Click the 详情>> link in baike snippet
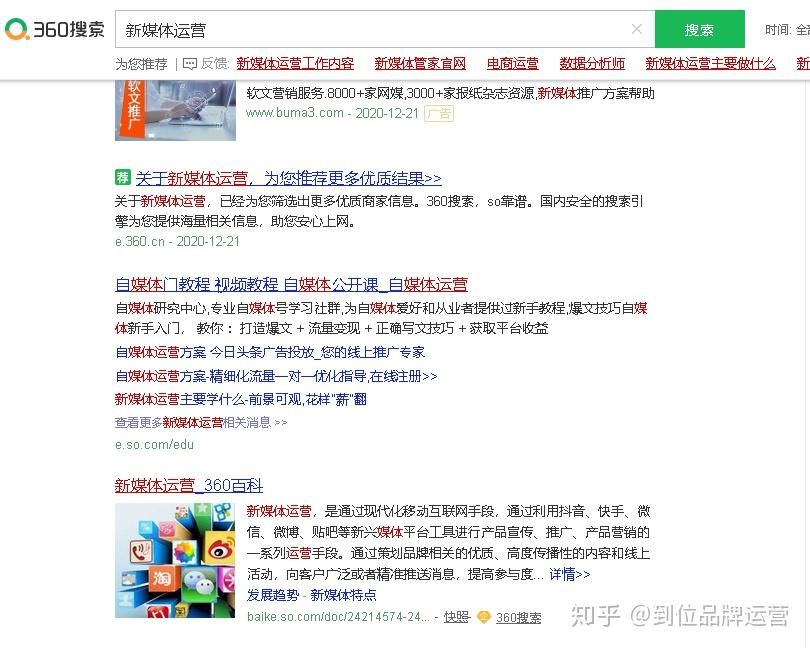Viewport: 810px width, 648px height. (x=569, y=574)
